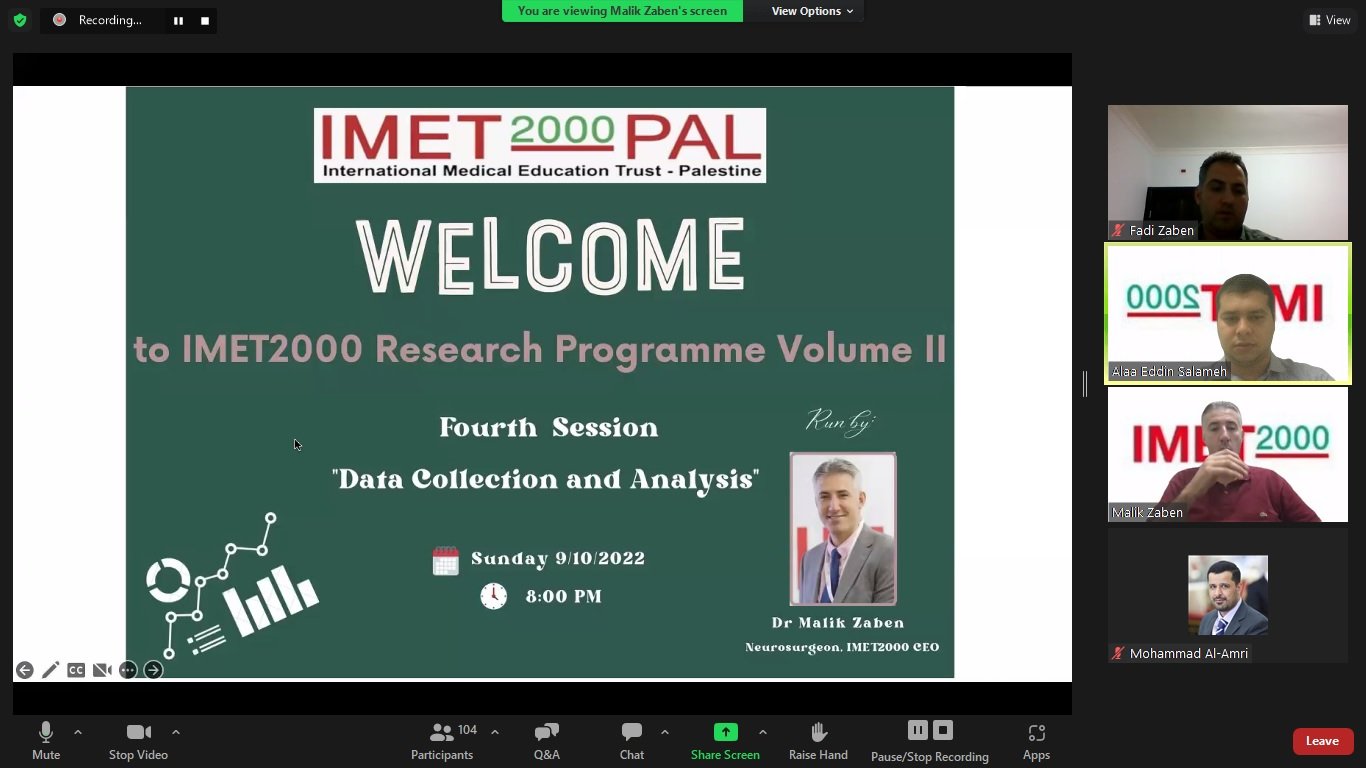Expand audio options arrow beside Mute
This screenshot has height=768, width=1366.
tap(78, 732)
